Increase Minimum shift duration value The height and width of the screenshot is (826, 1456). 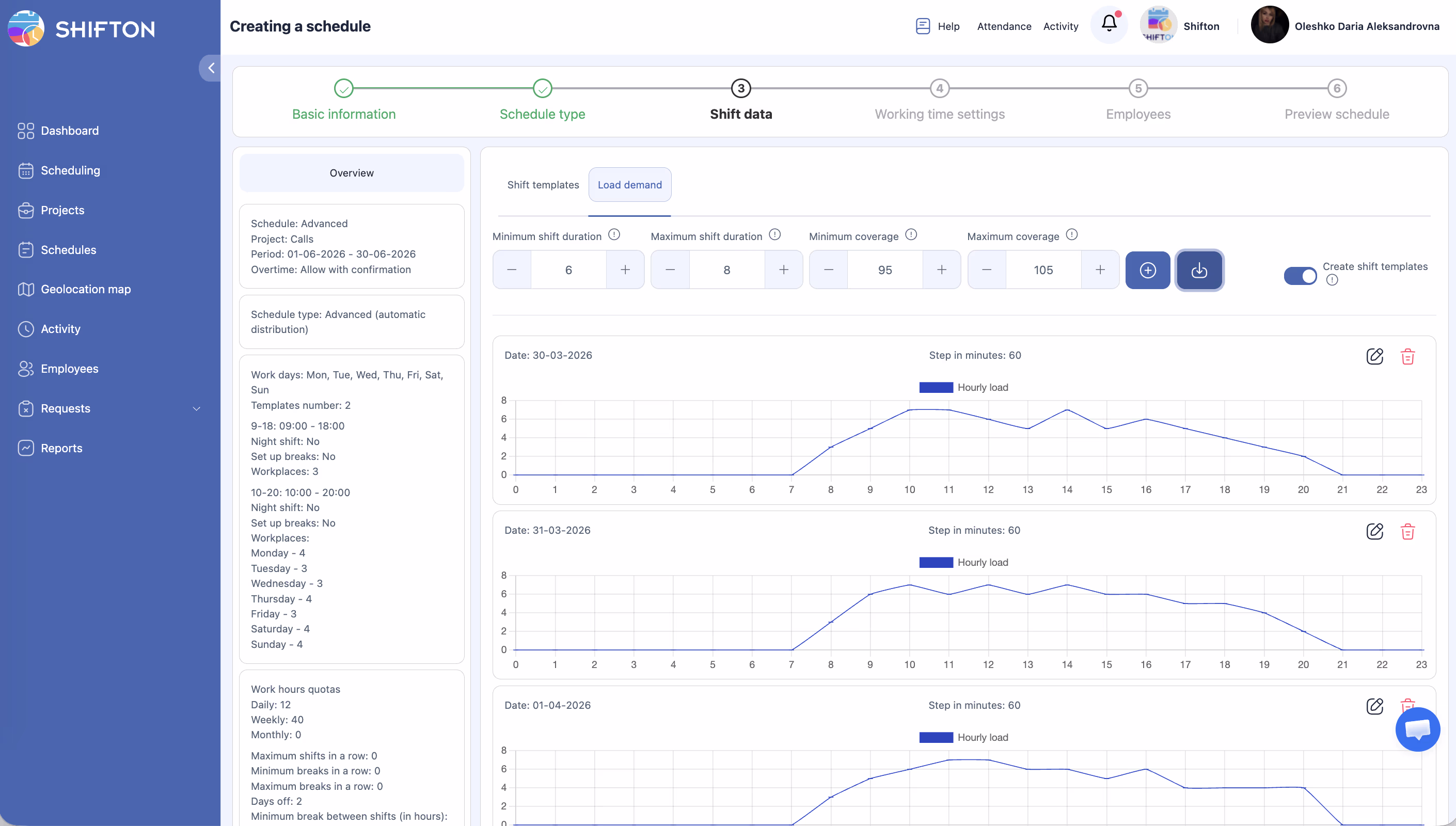click(x=625, y=270)
